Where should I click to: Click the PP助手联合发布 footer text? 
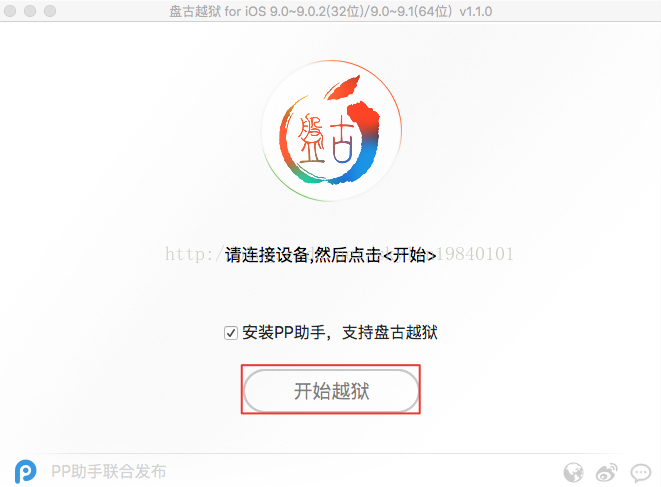[x=109, y=471]
